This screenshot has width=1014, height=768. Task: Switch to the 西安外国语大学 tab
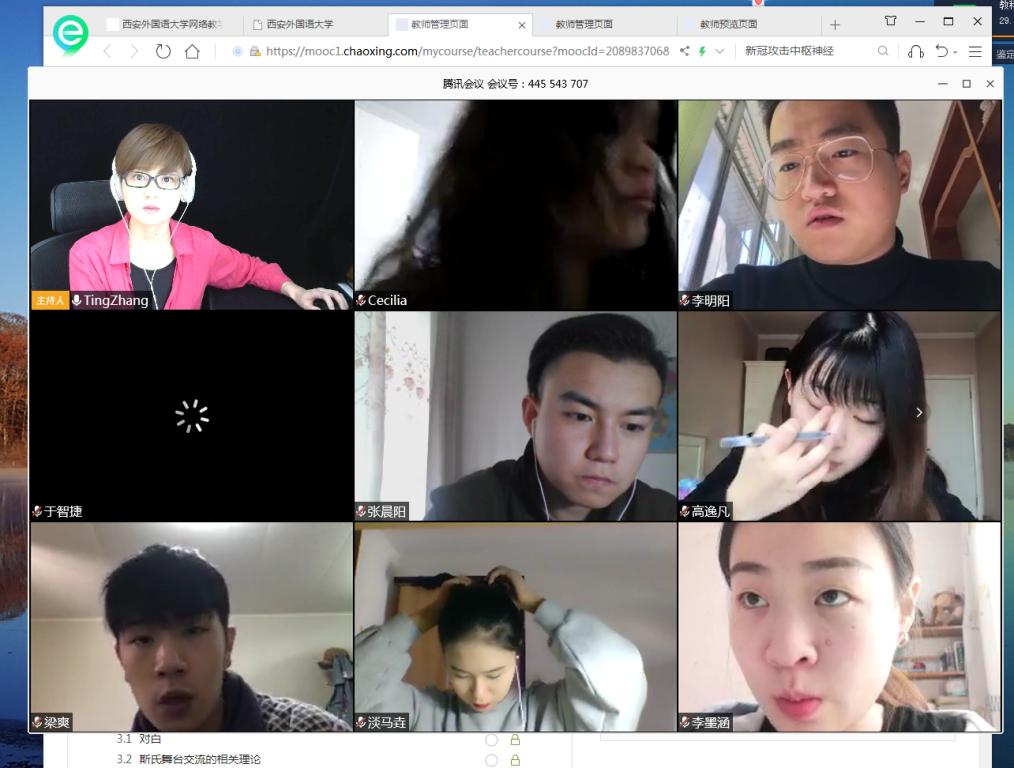tap(300, 24)
